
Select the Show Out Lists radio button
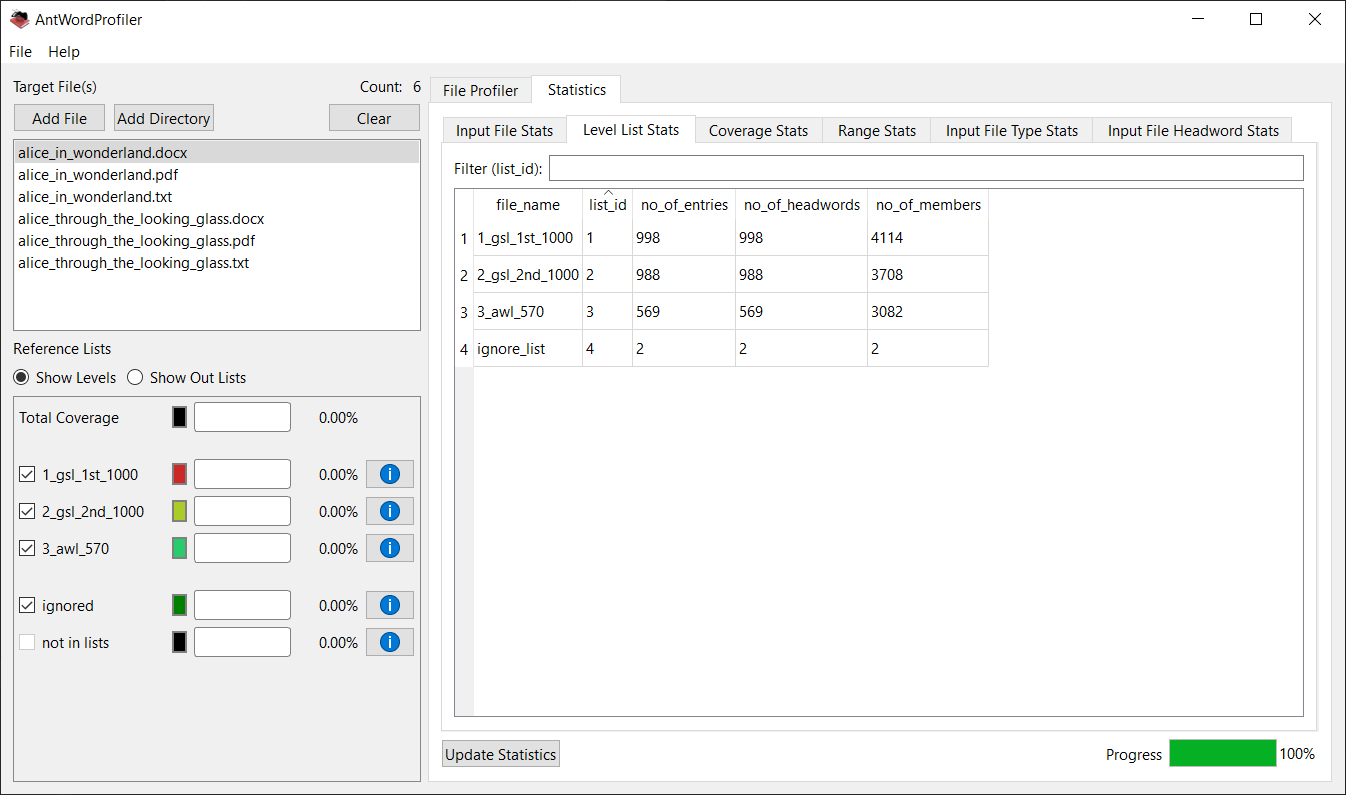(x=135, y=378)
